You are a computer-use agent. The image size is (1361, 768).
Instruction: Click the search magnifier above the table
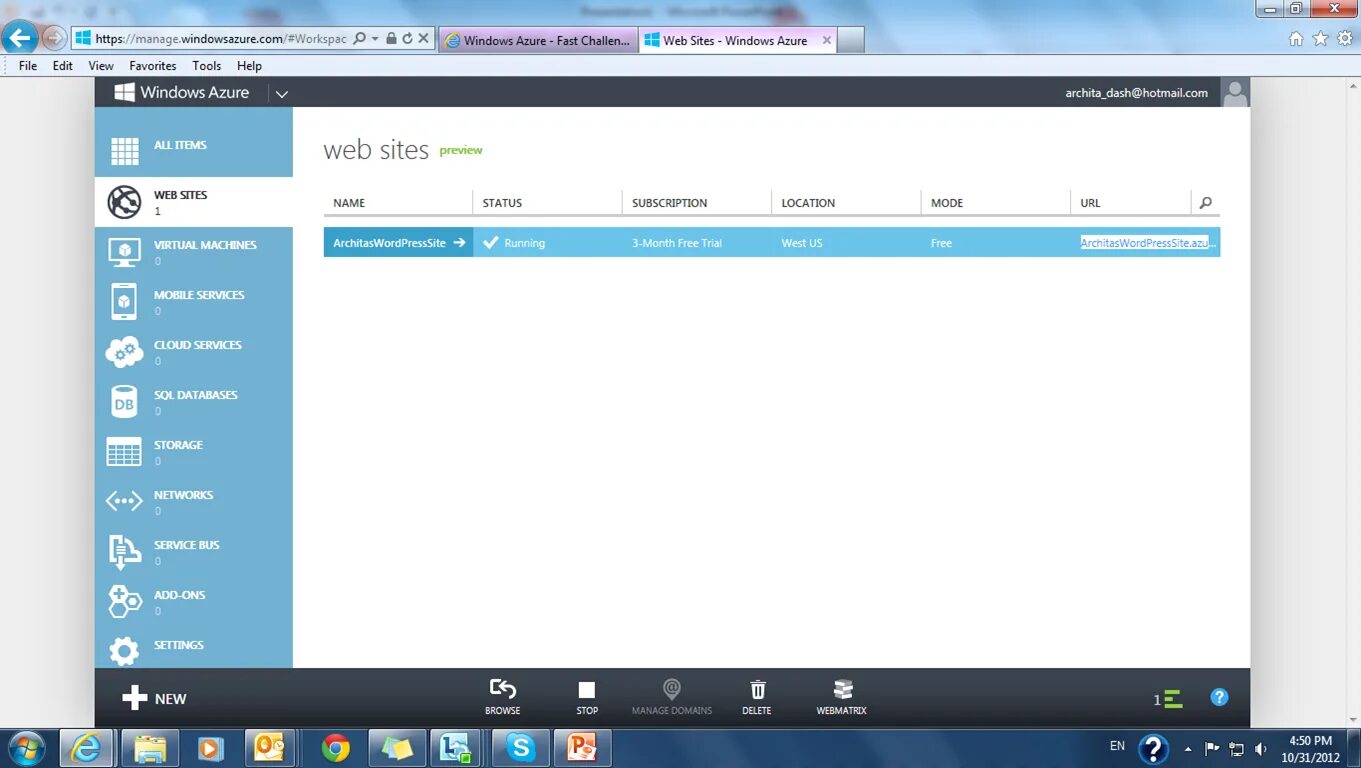[1205, 202]
